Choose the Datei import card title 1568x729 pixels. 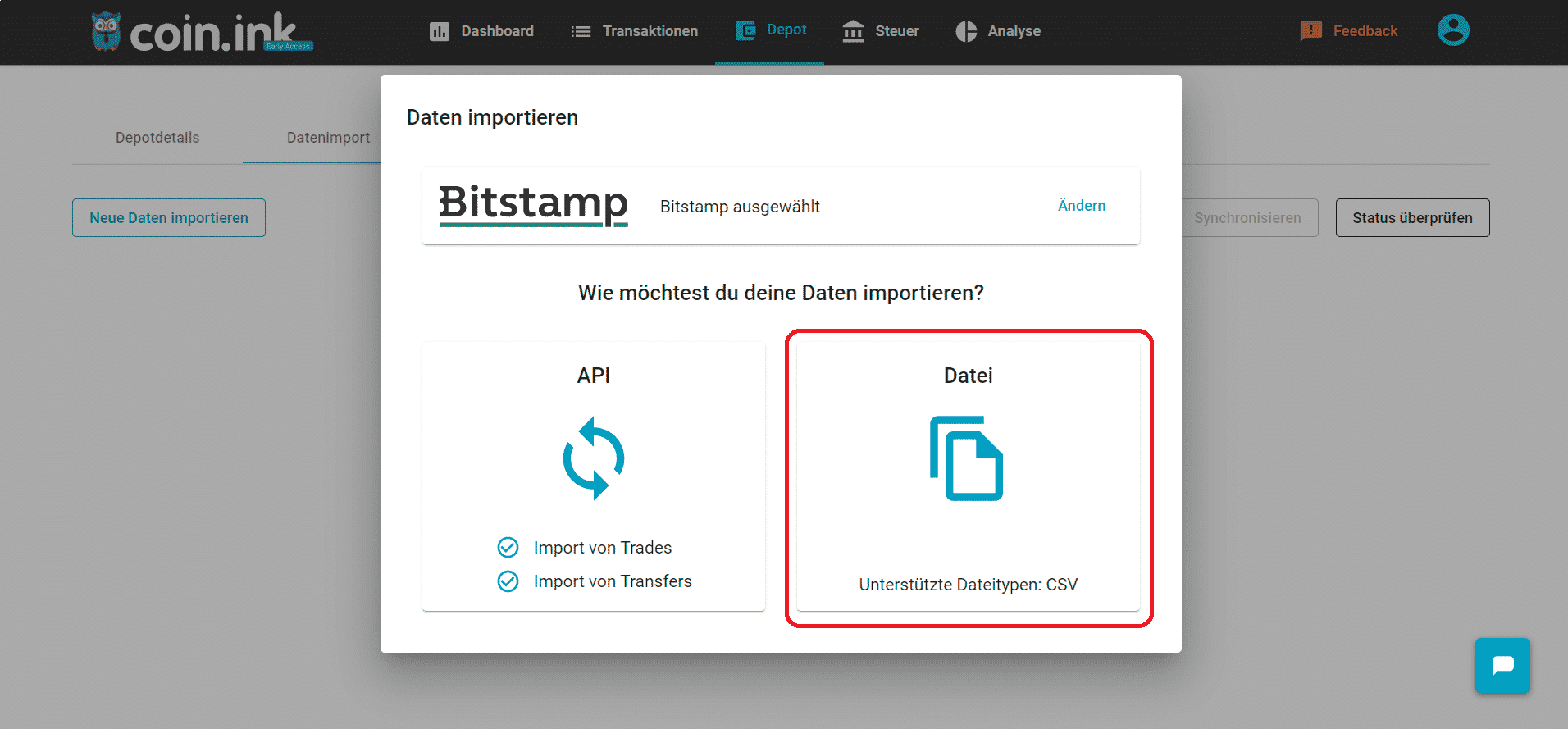[x=969, y=376]
